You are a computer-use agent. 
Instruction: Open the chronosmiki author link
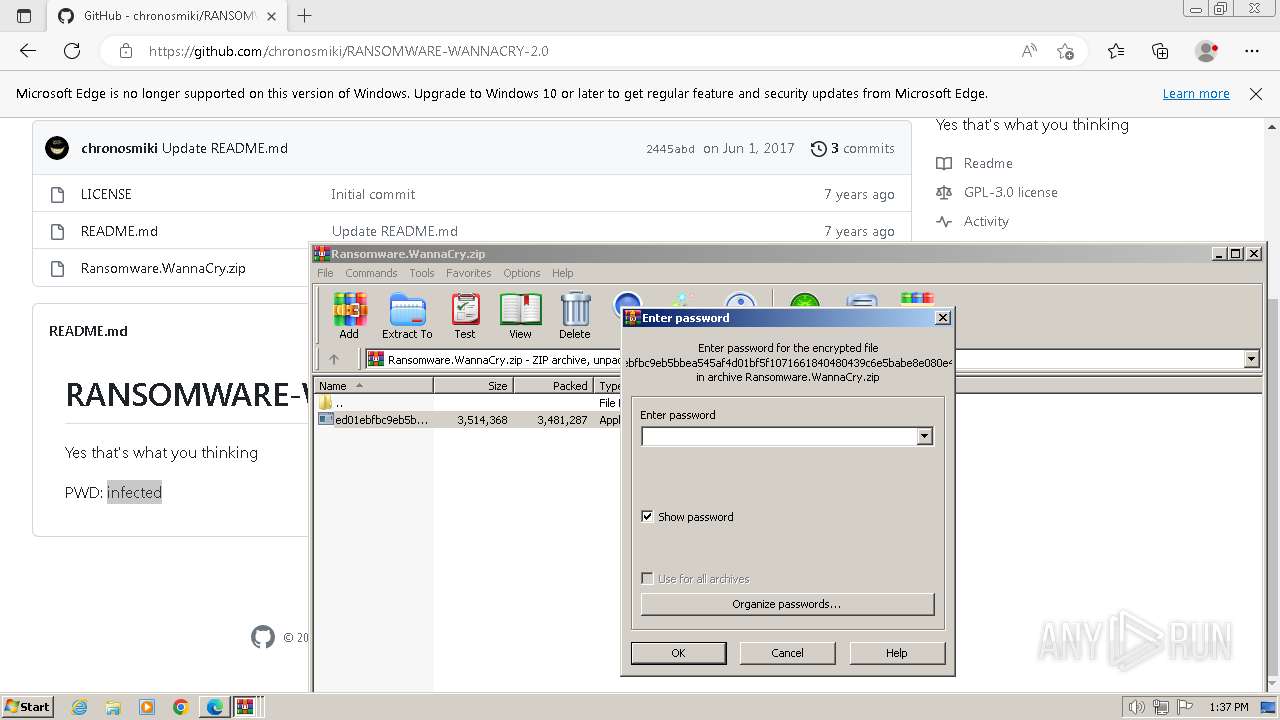pos(119,148)
